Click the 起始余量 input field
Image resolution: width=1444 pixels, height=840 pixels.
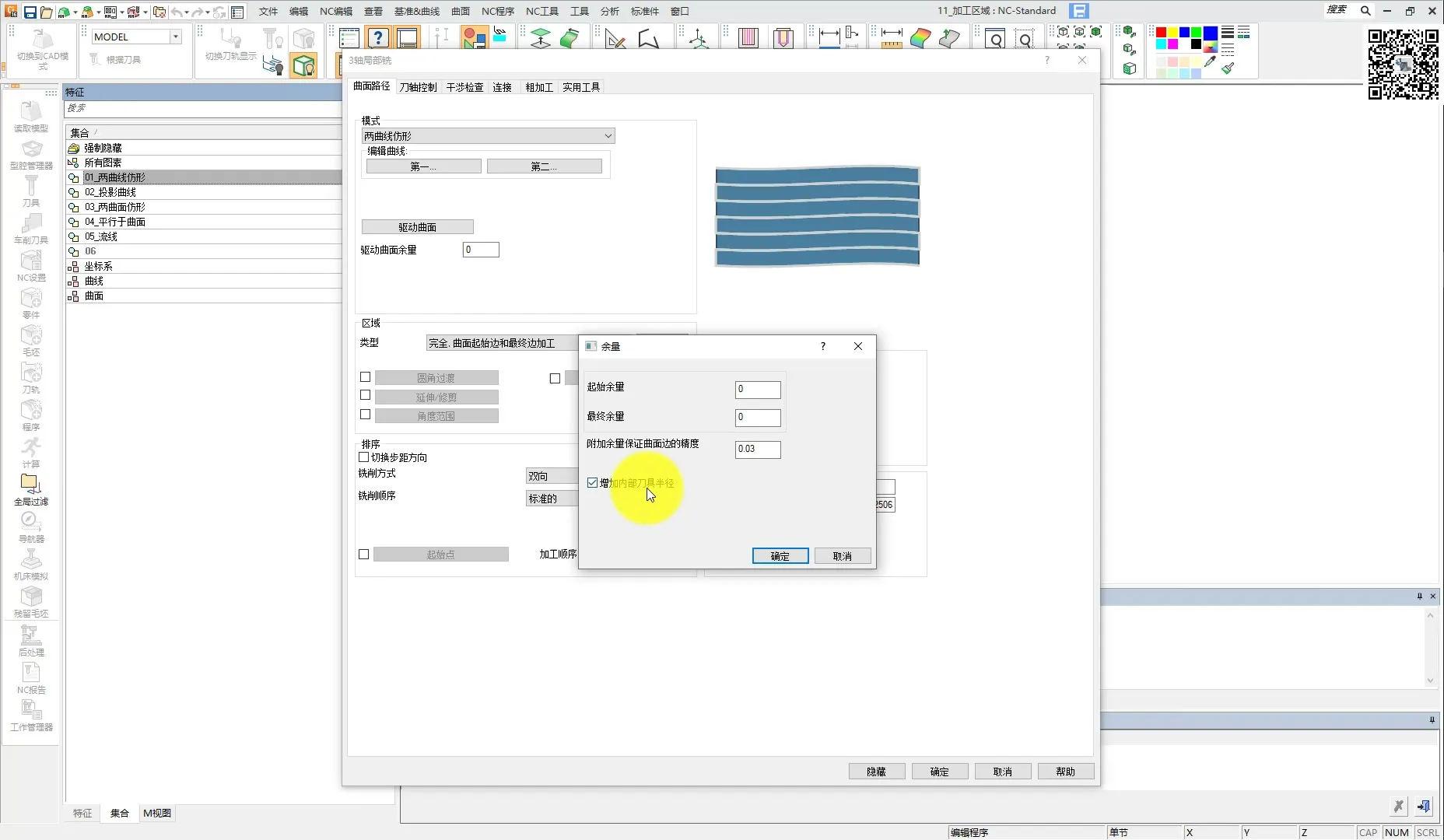tap(757, 389)
